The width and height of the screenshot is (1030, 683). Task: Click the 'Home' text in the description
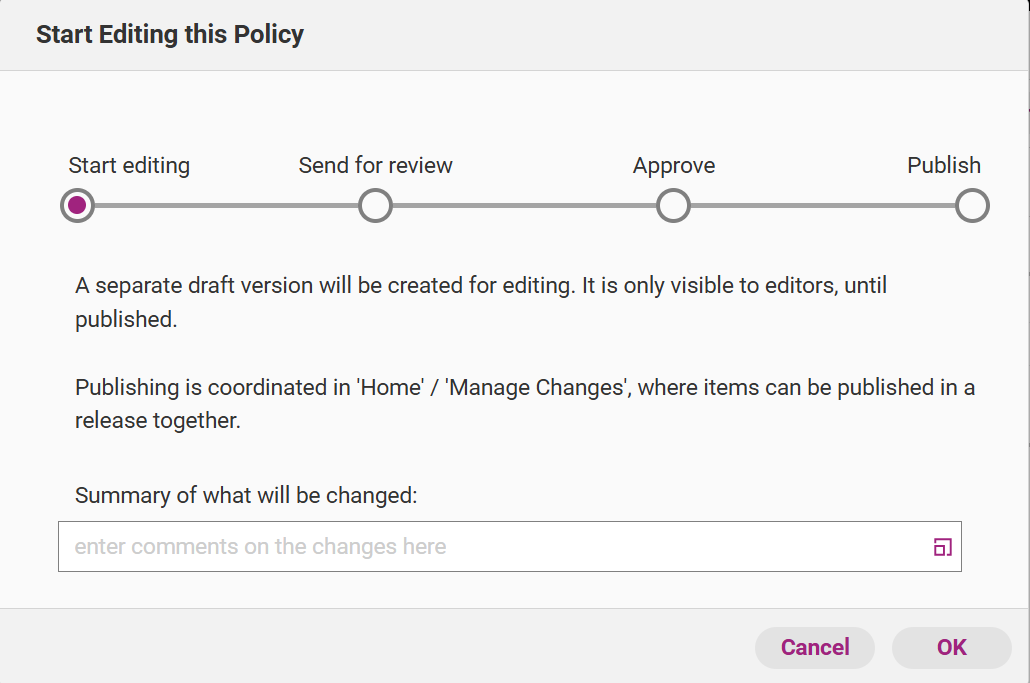(391, 388)
